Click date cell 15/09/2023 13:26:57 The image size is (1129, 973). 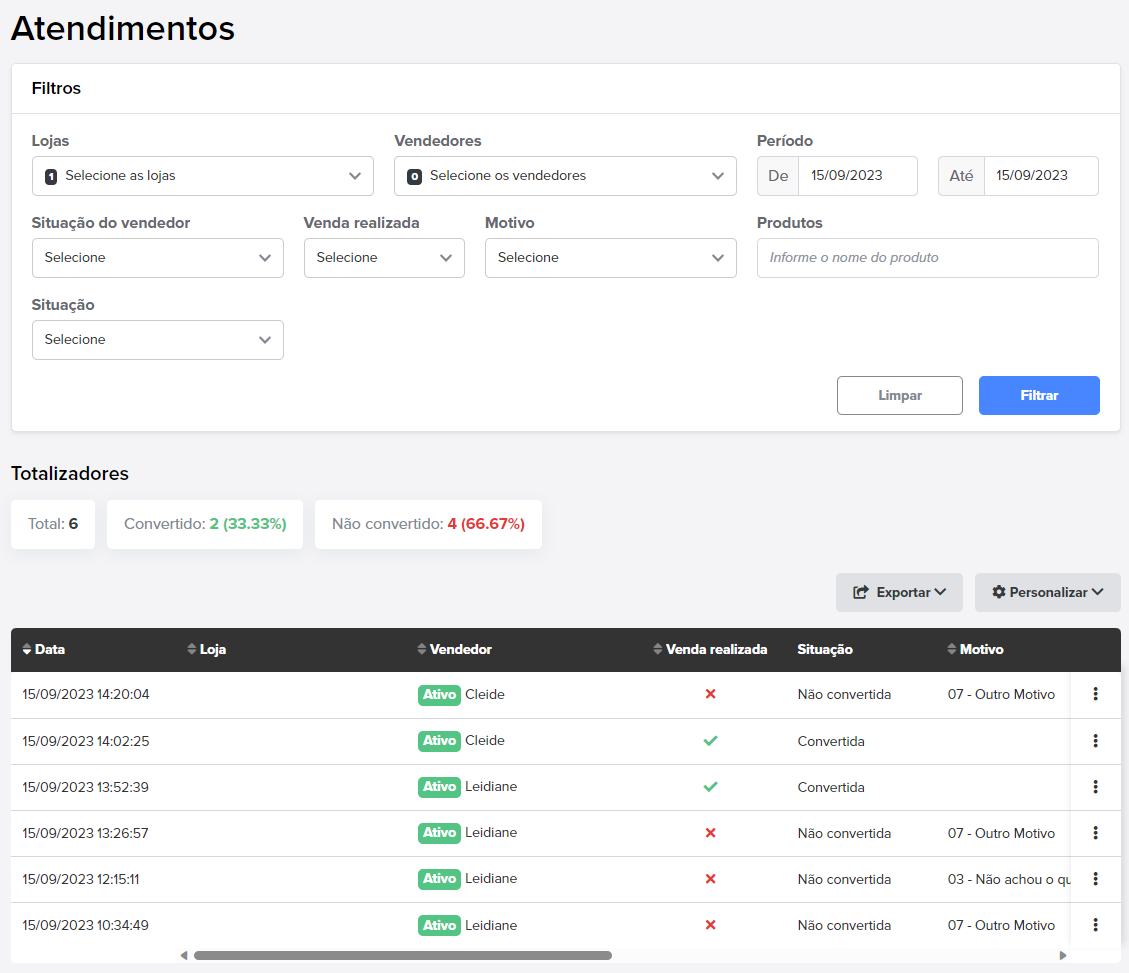[x=85, y=833]
